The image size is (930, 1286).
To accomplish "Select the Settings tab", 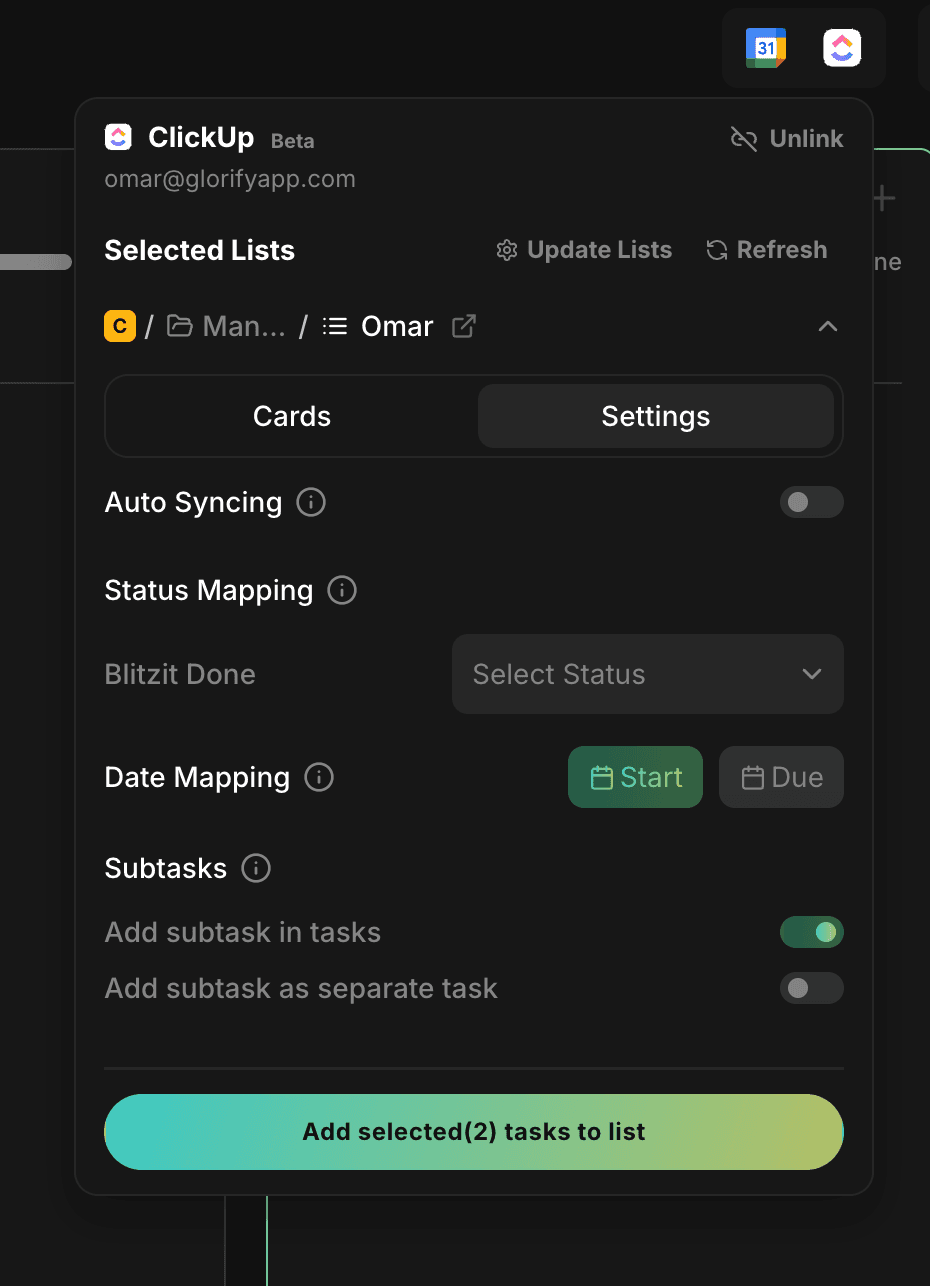I will 656,416.
